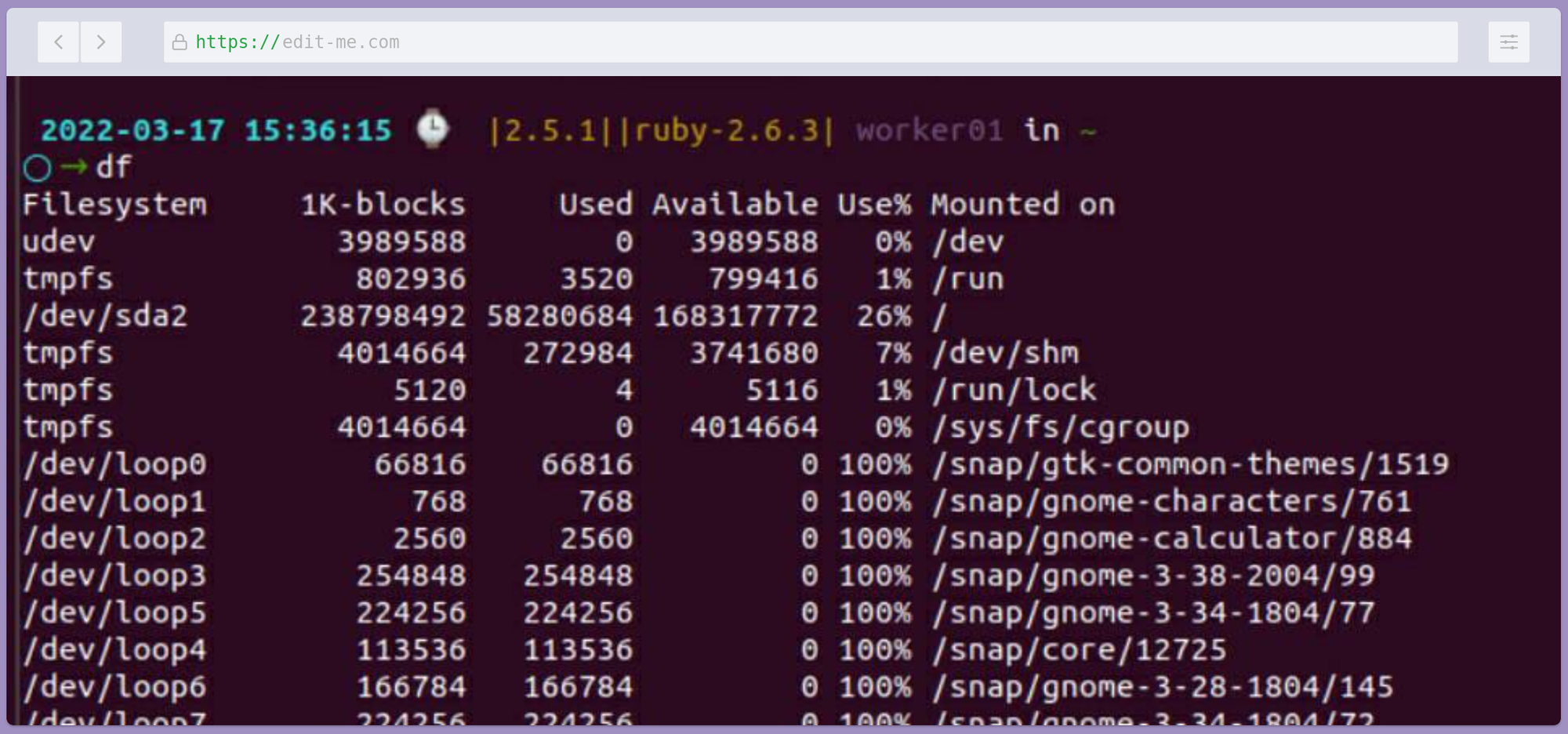Click the 168317772 available value

point(735,316)
